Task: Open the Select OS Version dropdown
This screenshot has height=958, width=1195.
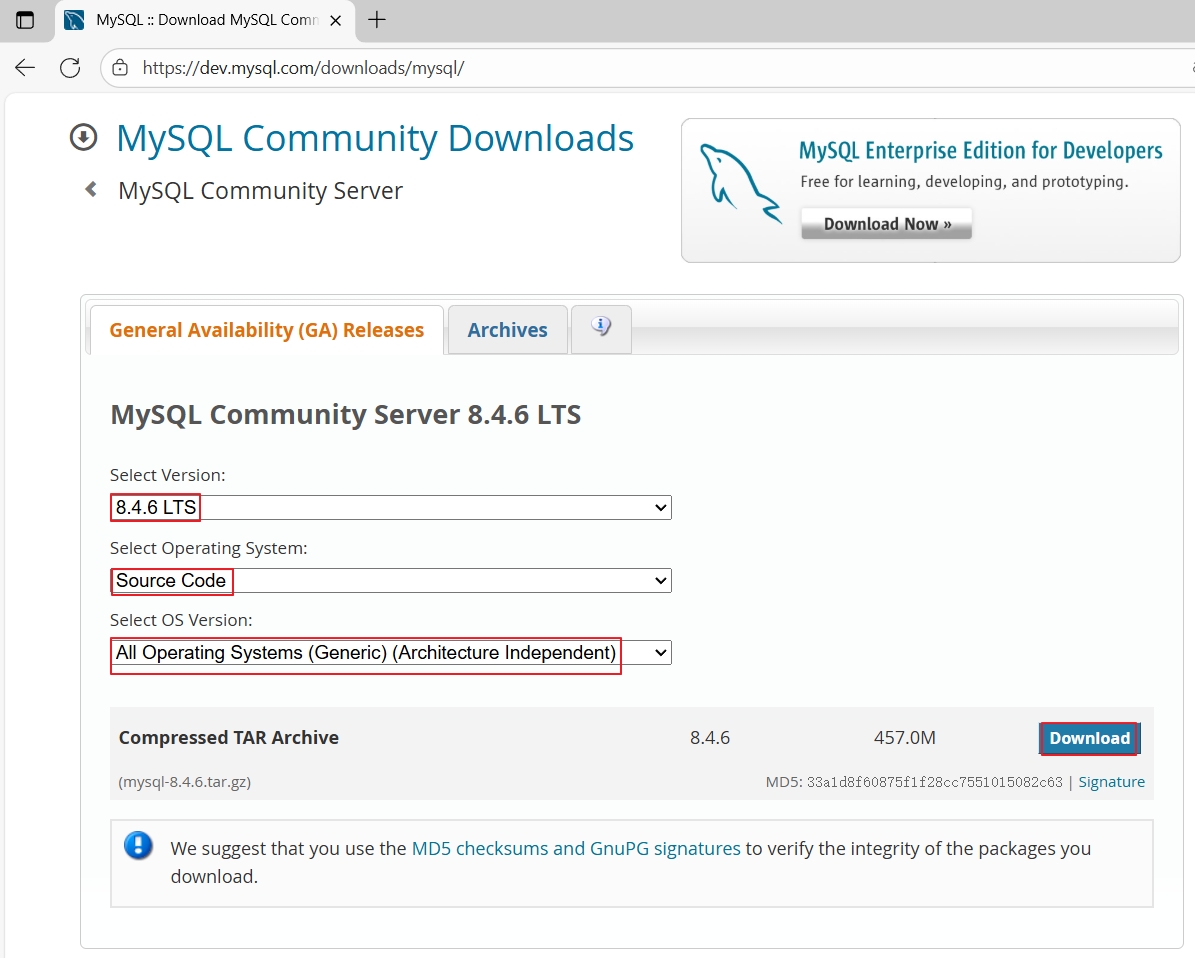Action: (x=390, y=653)
